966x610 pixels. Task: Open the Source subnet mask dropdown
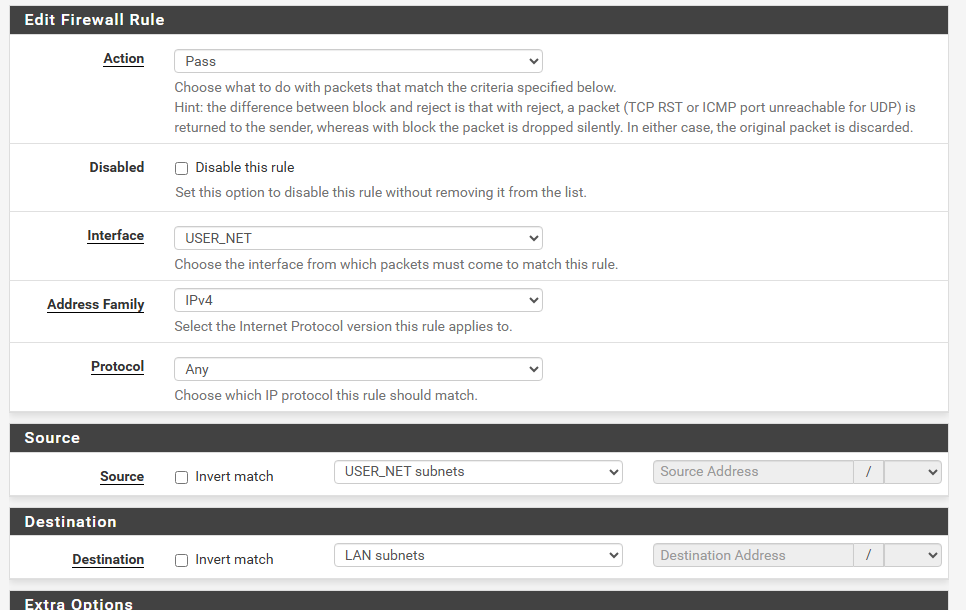click(912, 472)
